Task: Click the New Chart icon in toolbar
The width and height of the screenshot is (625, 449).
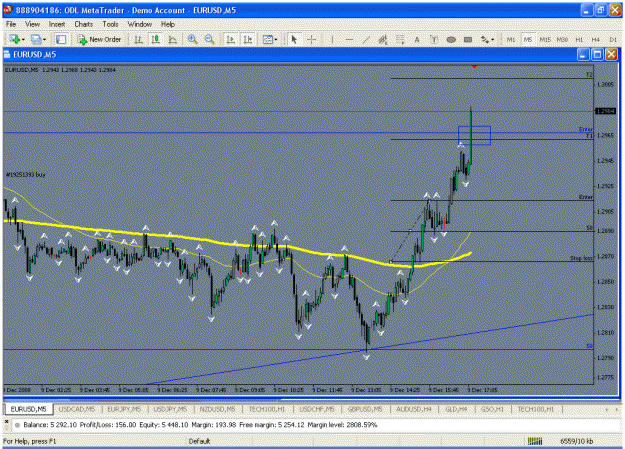Action: [x=14, y=39]
